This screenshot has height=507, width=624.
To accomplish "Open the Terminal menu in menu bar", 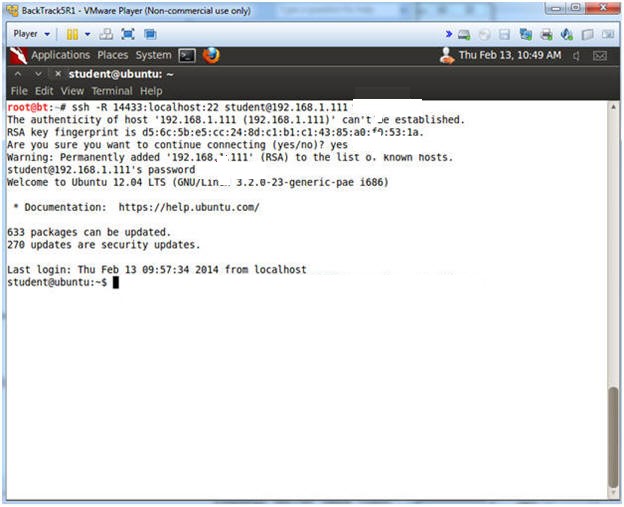I will [x=112, y=91].
